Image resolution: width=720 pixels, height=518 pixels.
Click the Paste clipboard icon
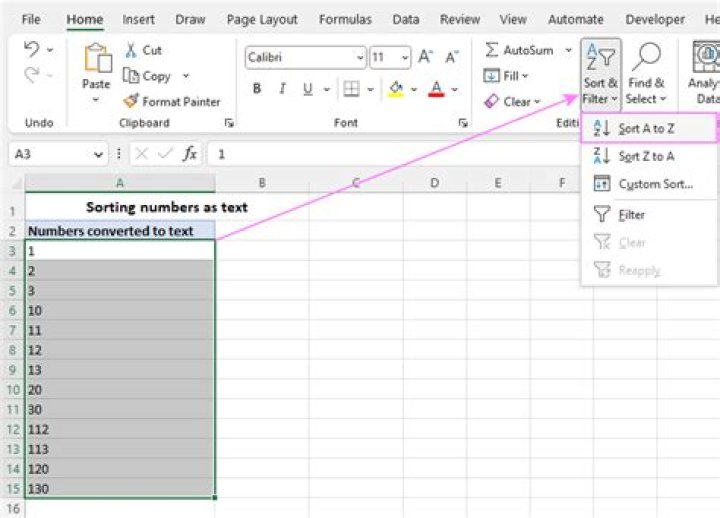pos(97,61)
